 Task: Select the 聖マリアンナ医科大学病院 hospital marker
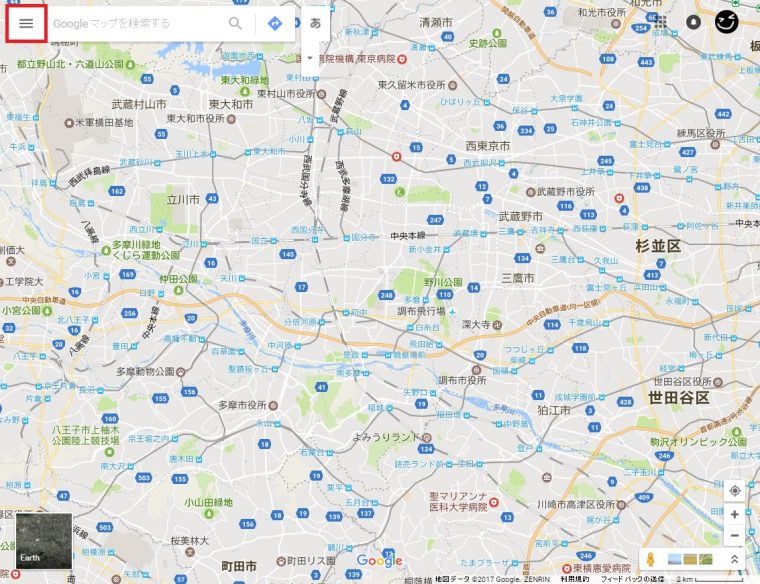(494, 502)
